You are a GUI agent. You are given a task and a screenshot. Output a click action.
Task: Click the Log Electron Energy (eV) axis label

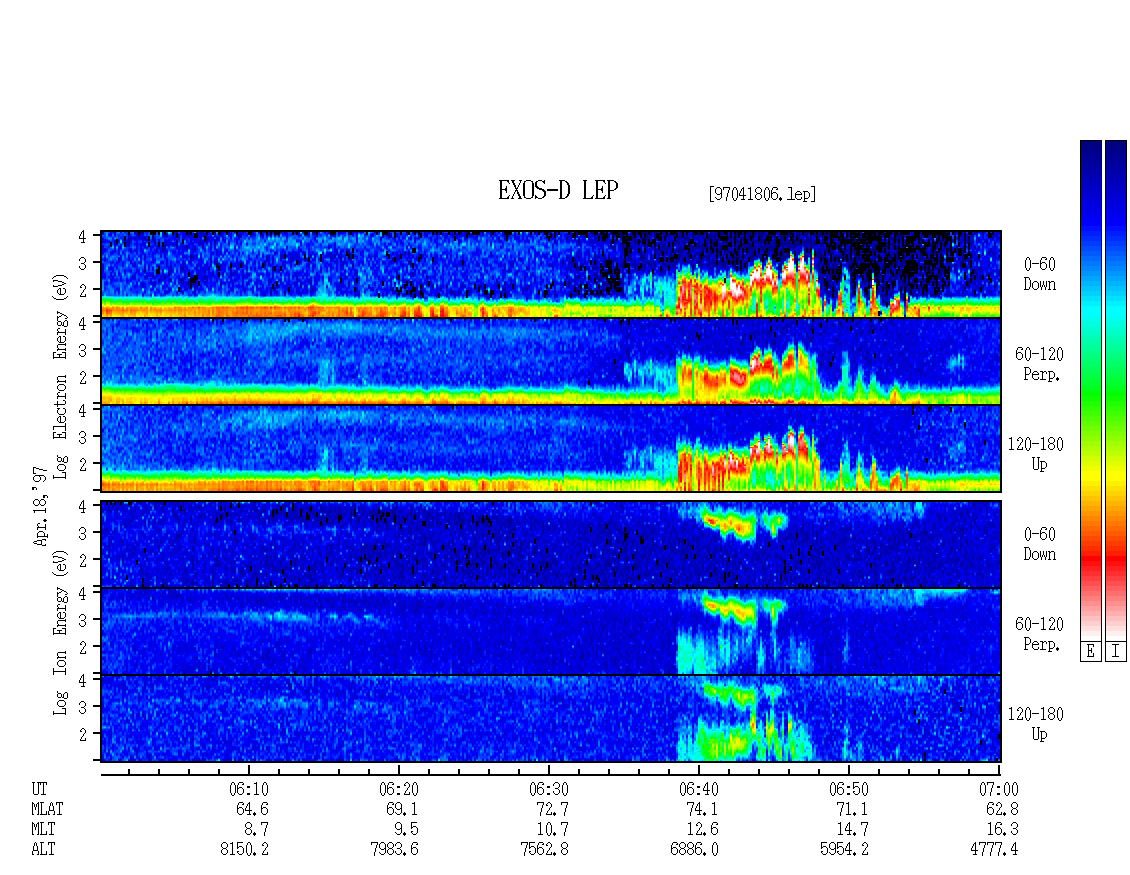(61, 376)
